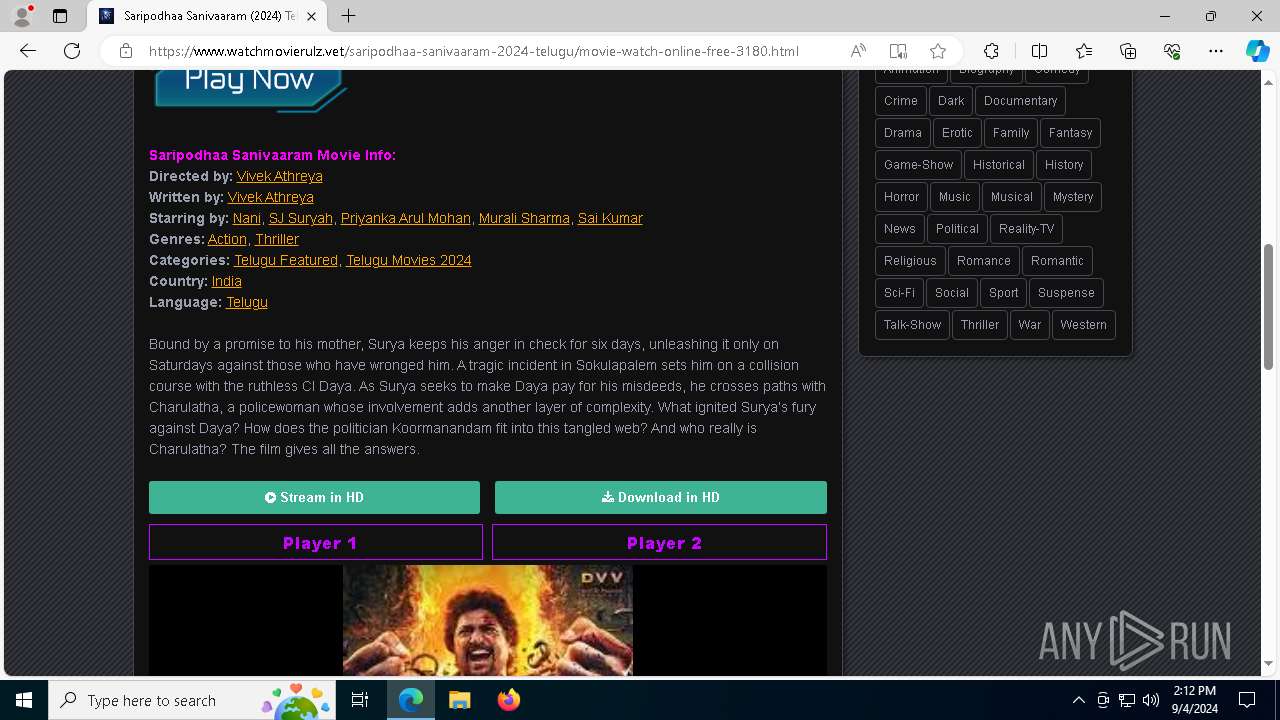This screenshot has height=720, width=1280.
Task: Open a new browser tab
Action: tap(348, 16)
